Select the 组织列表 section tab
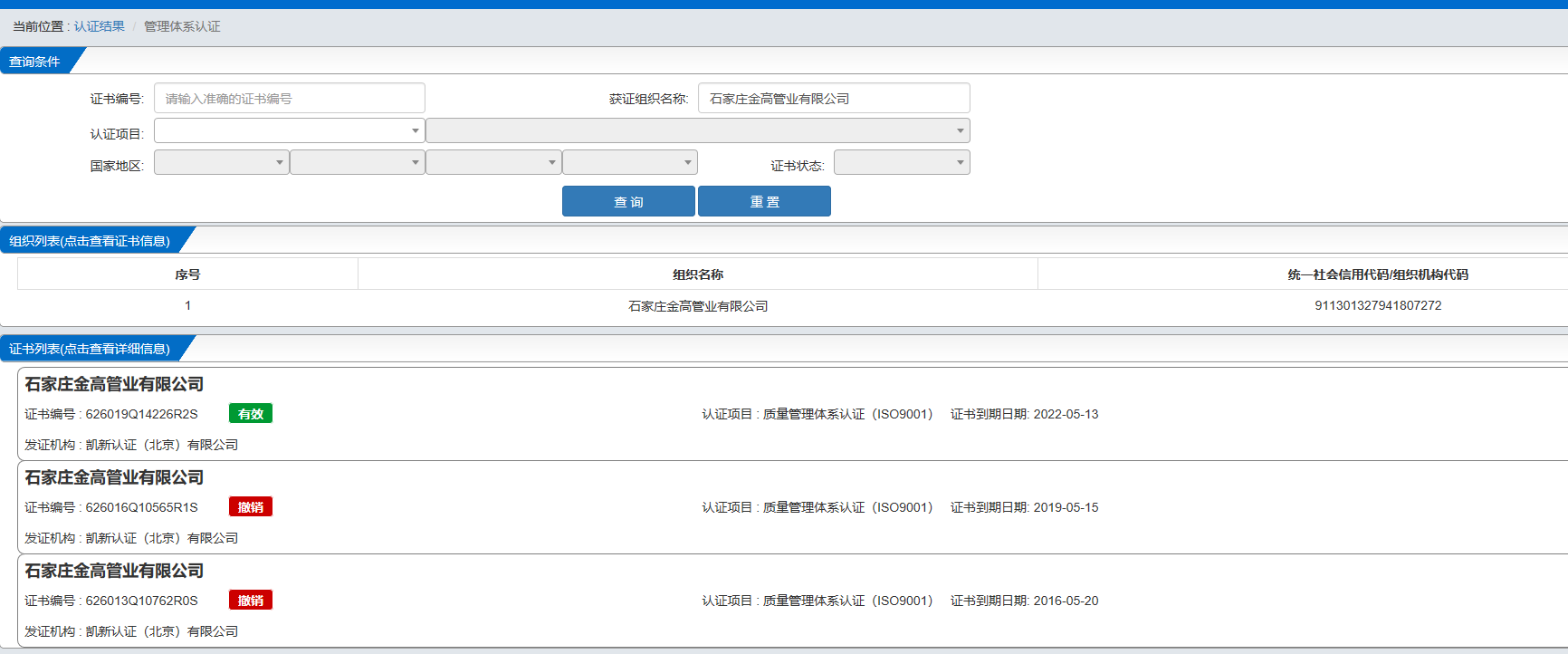The height and width of the screenshot is (654, 1568). coord(91,240)
